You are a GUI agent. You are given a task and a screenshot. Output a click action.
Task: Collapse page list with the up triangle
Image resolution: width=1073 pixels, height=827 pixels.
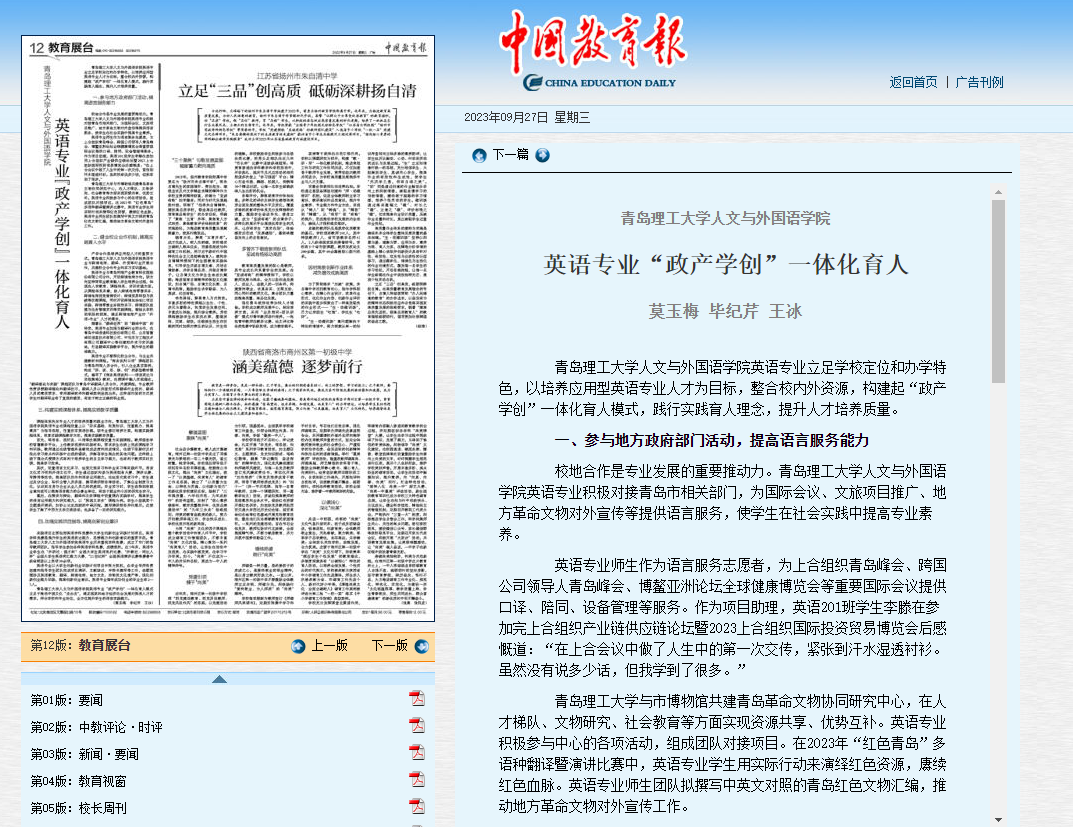(x=219, y=679)
